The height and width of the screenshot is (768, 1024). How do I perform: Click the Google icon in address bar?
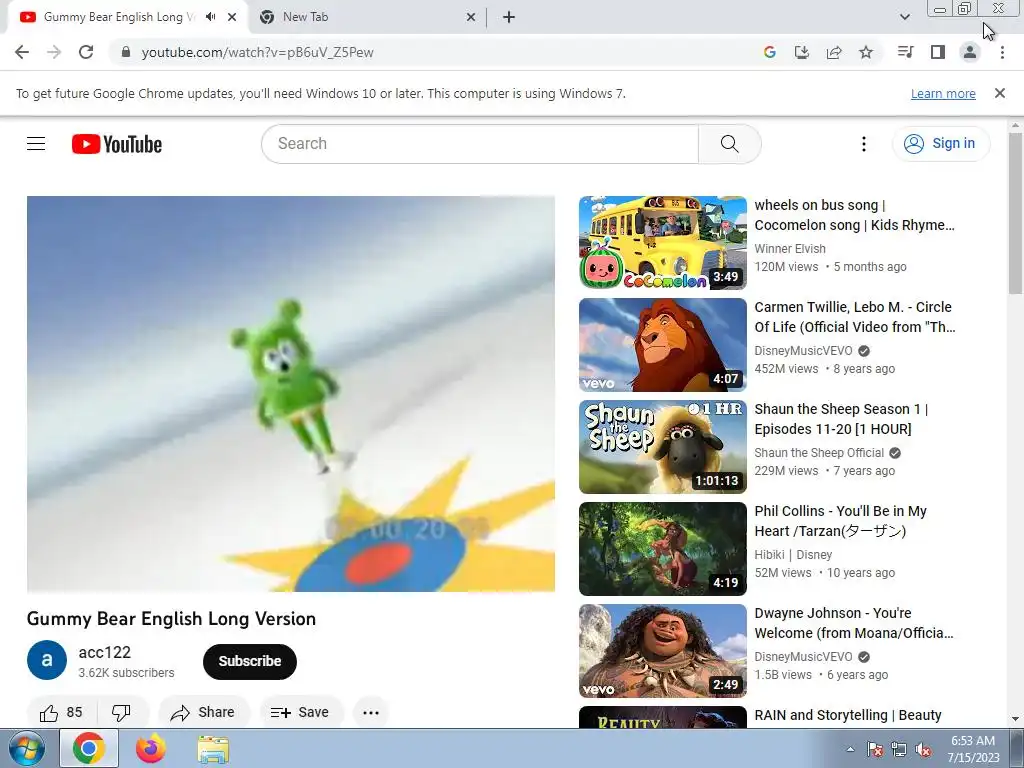769,52
